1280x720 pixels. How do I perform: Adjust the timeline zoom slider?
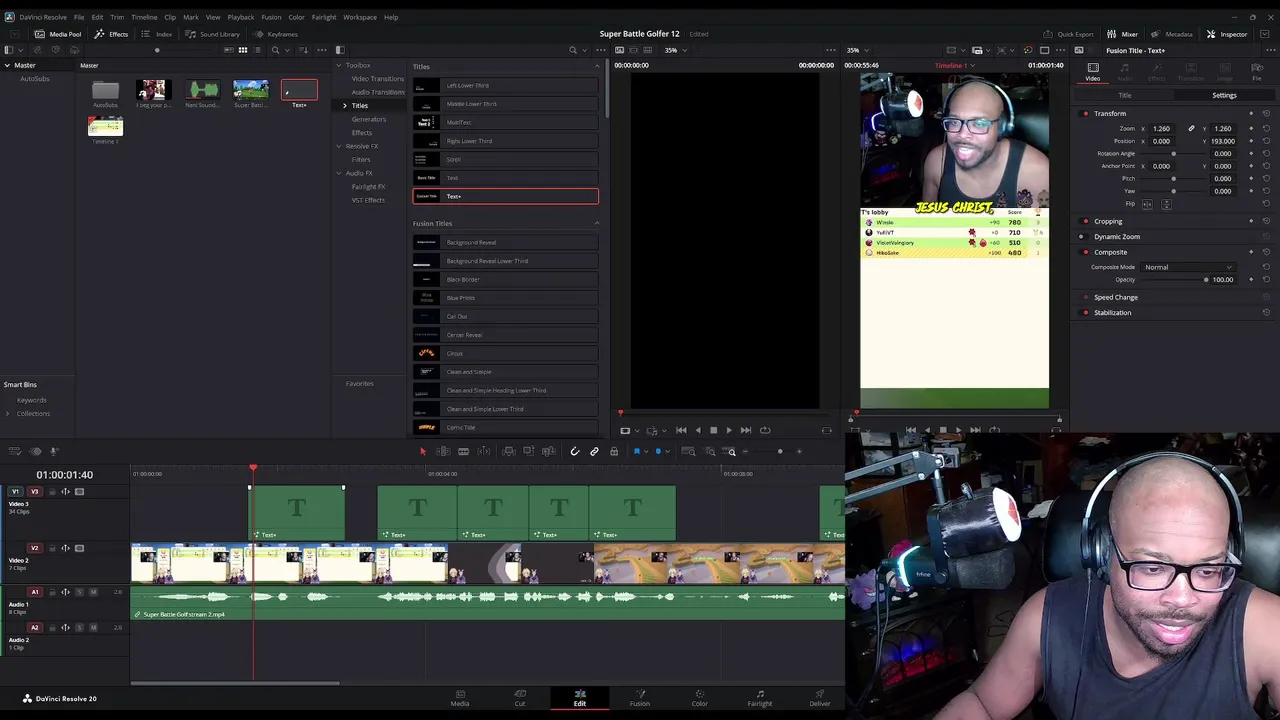(780, 452)
